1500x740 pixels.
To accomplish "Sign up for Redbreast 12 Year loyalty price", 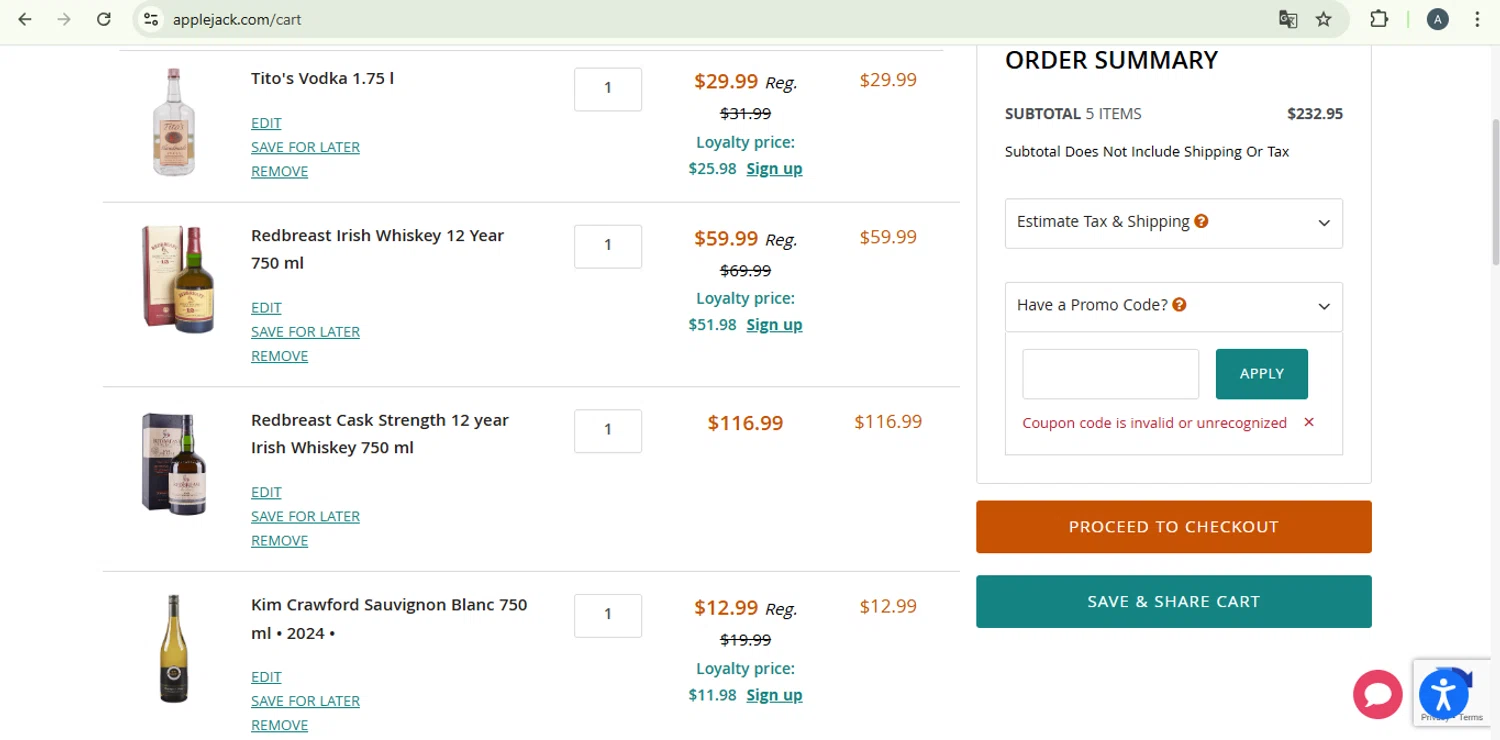I will (774, 324).
